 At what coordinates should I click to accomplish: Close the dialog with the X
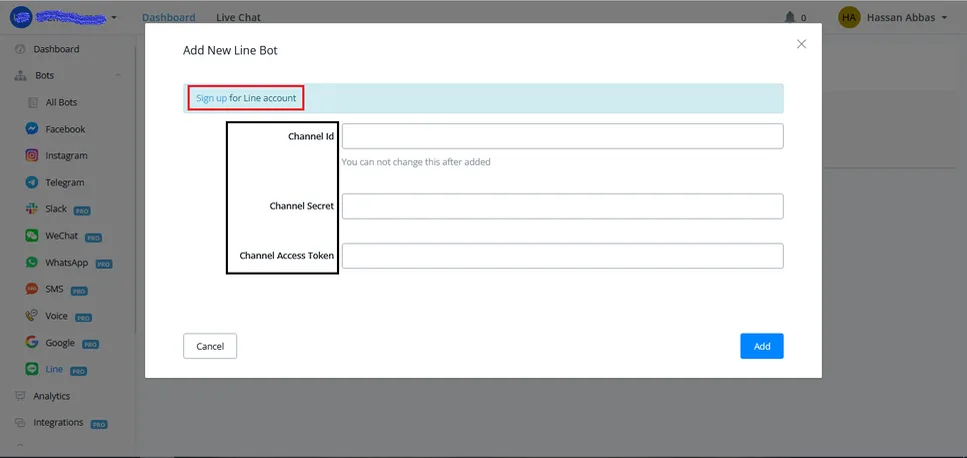[x=801, y=44]
